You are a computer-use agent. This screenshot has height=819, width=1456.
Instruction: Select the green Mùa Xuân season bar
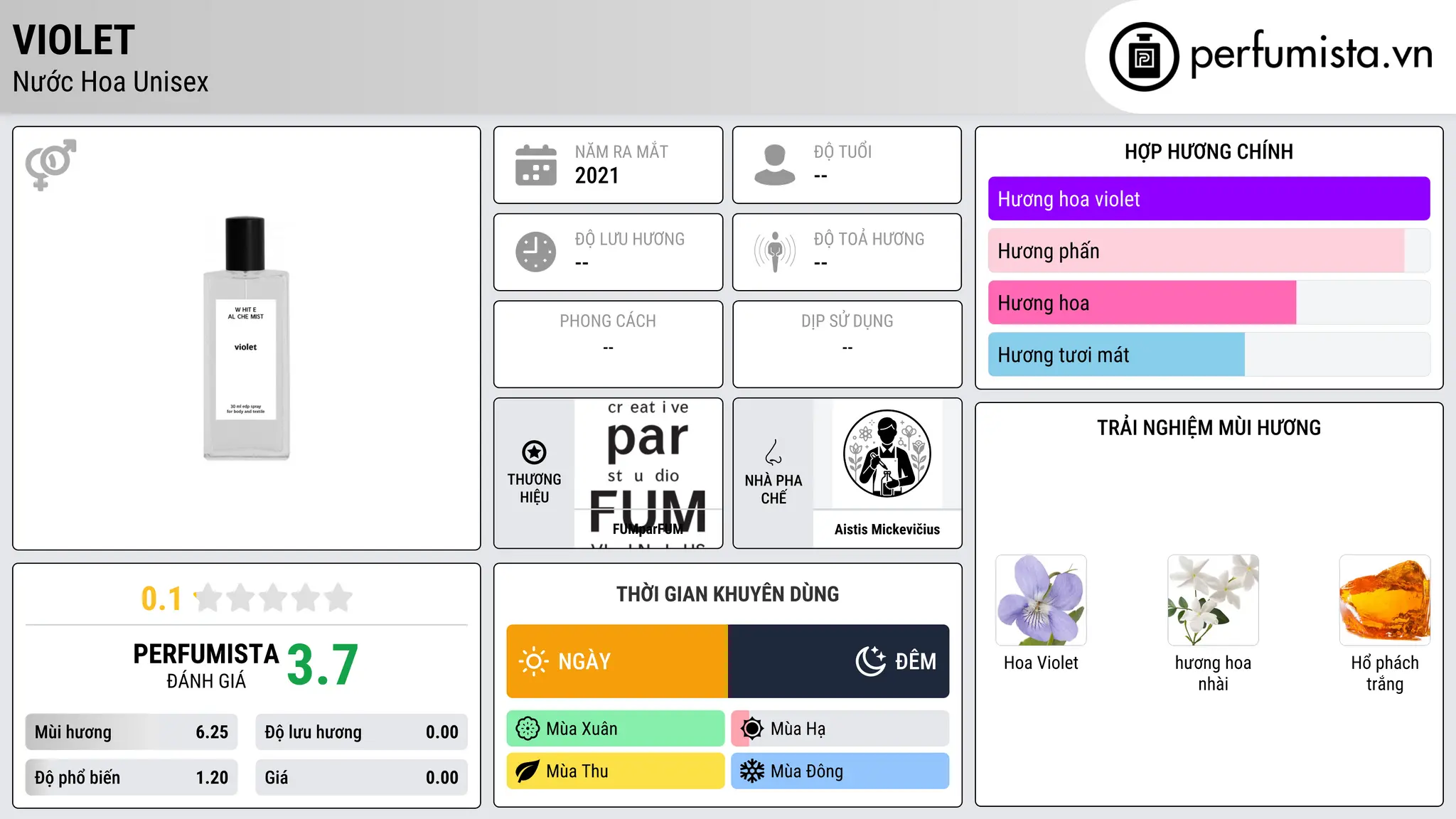pyautogui.click(x=616, y=729)
